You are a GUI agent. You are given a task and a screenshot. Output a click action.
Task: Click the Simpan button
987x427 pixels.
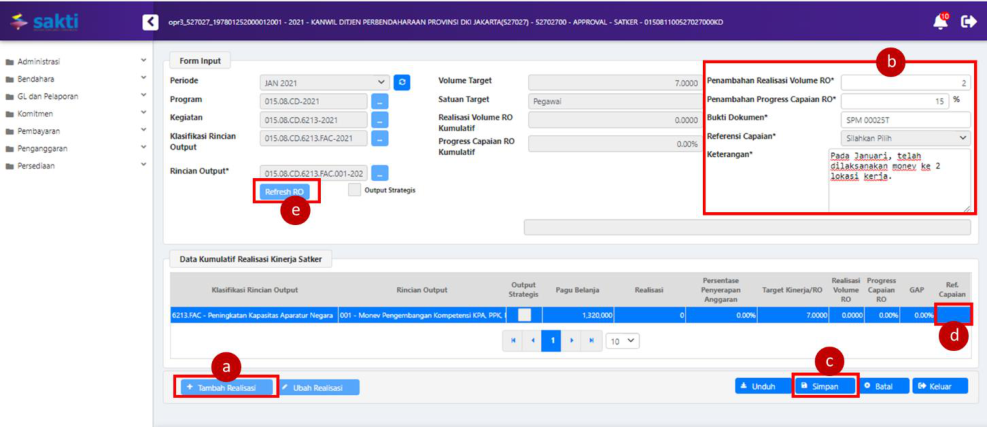[x=825, y=386]
